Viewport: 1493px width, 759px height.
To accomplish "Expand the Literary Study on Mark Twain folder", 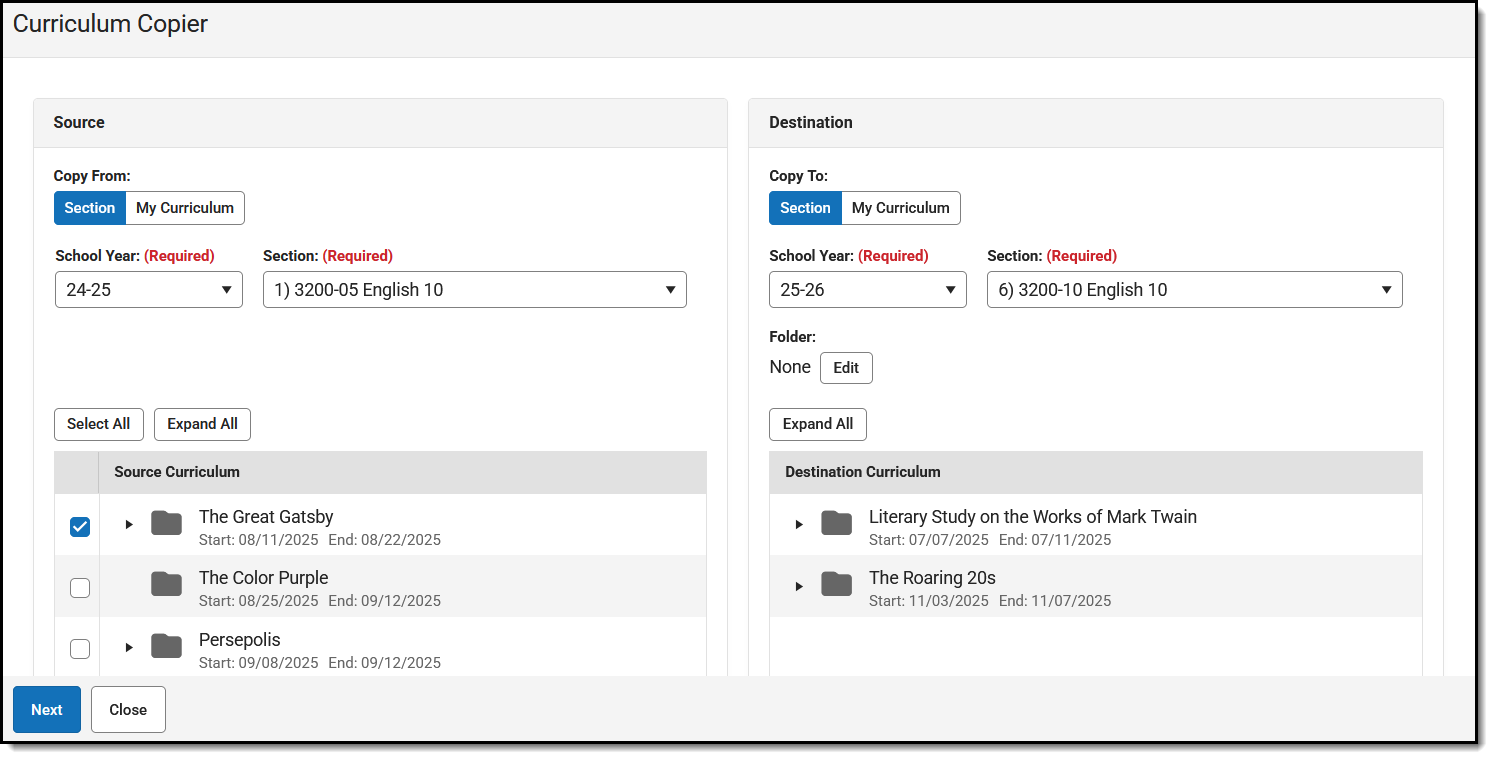I will [798, 523].
